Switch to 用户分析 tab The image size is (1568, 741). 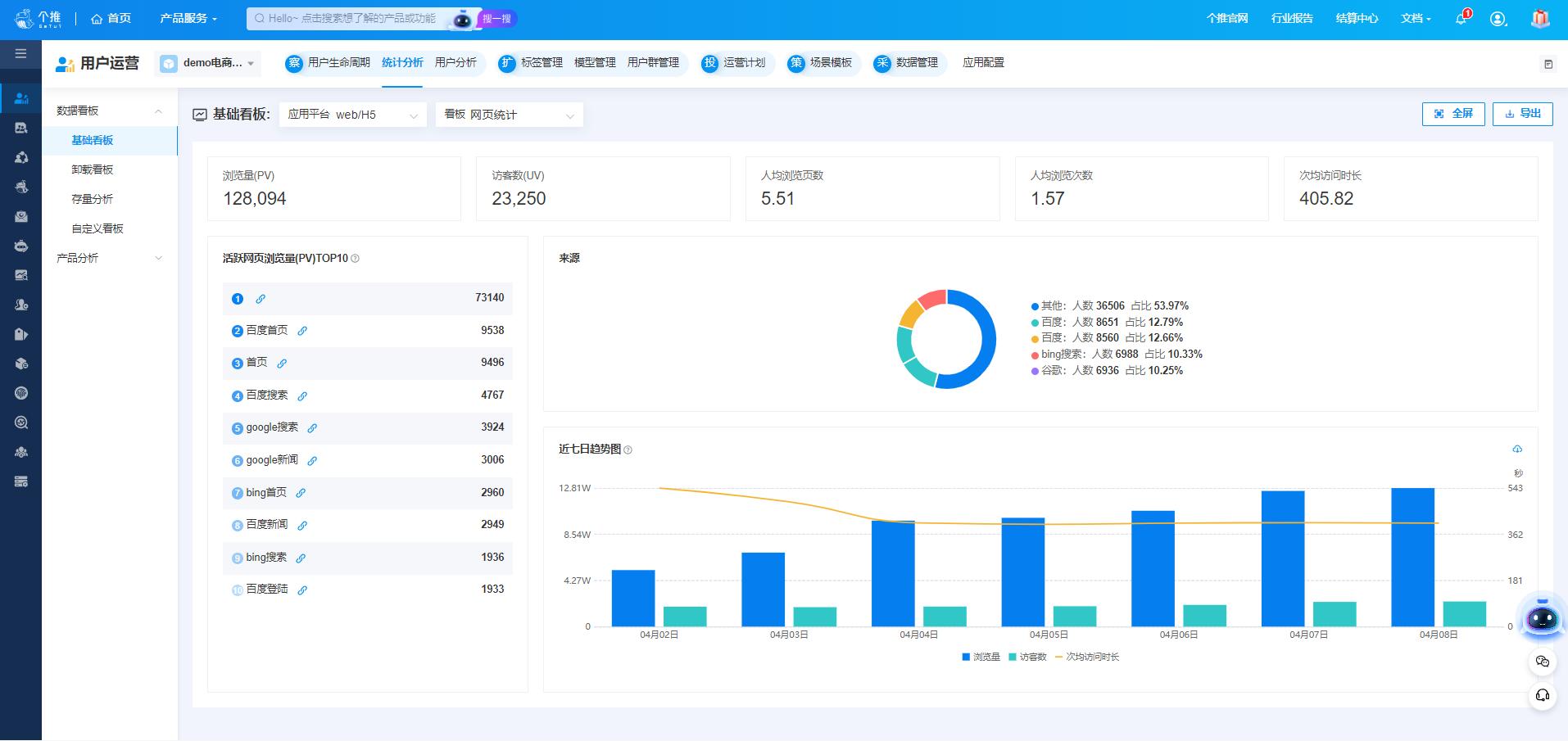(455, 62)
